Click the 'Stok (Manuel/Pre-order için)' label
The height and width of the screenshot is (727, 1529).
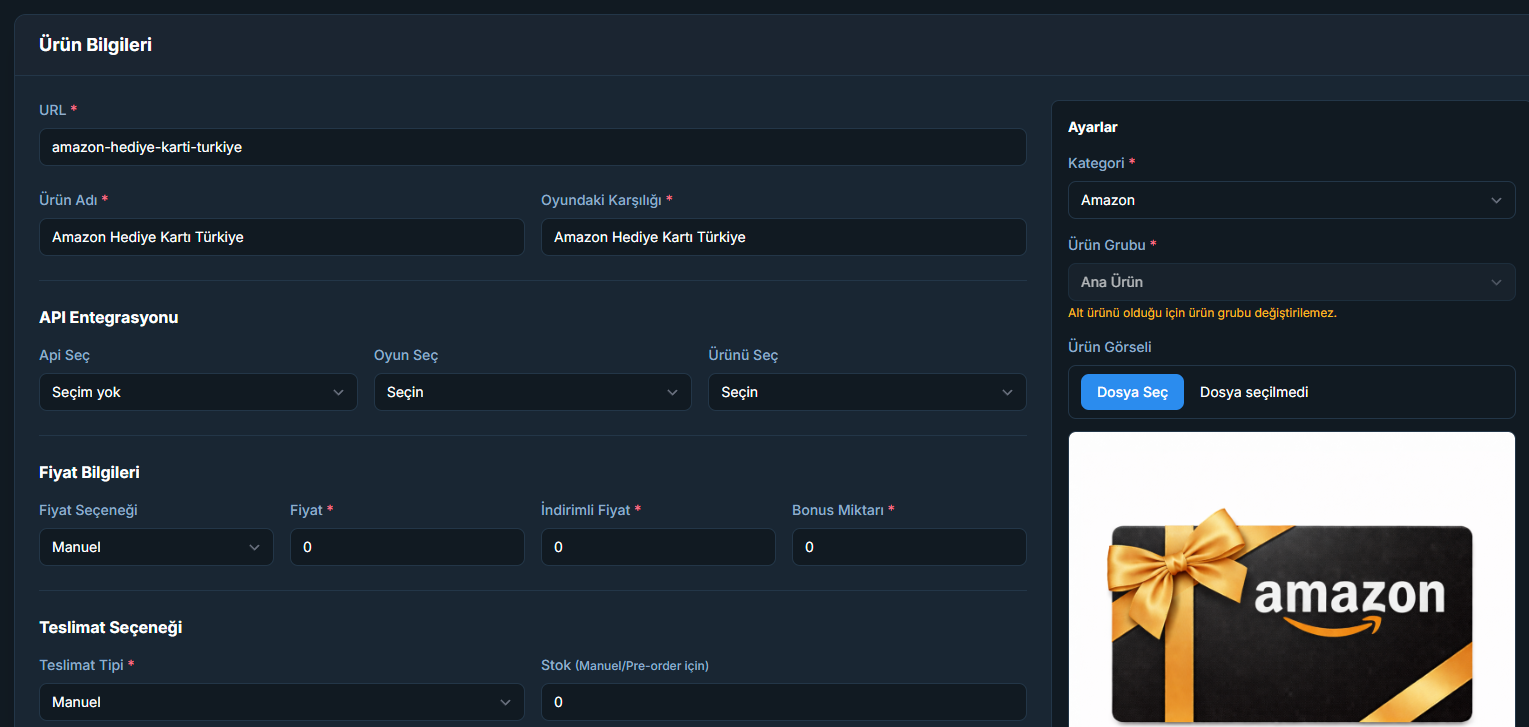625,665
